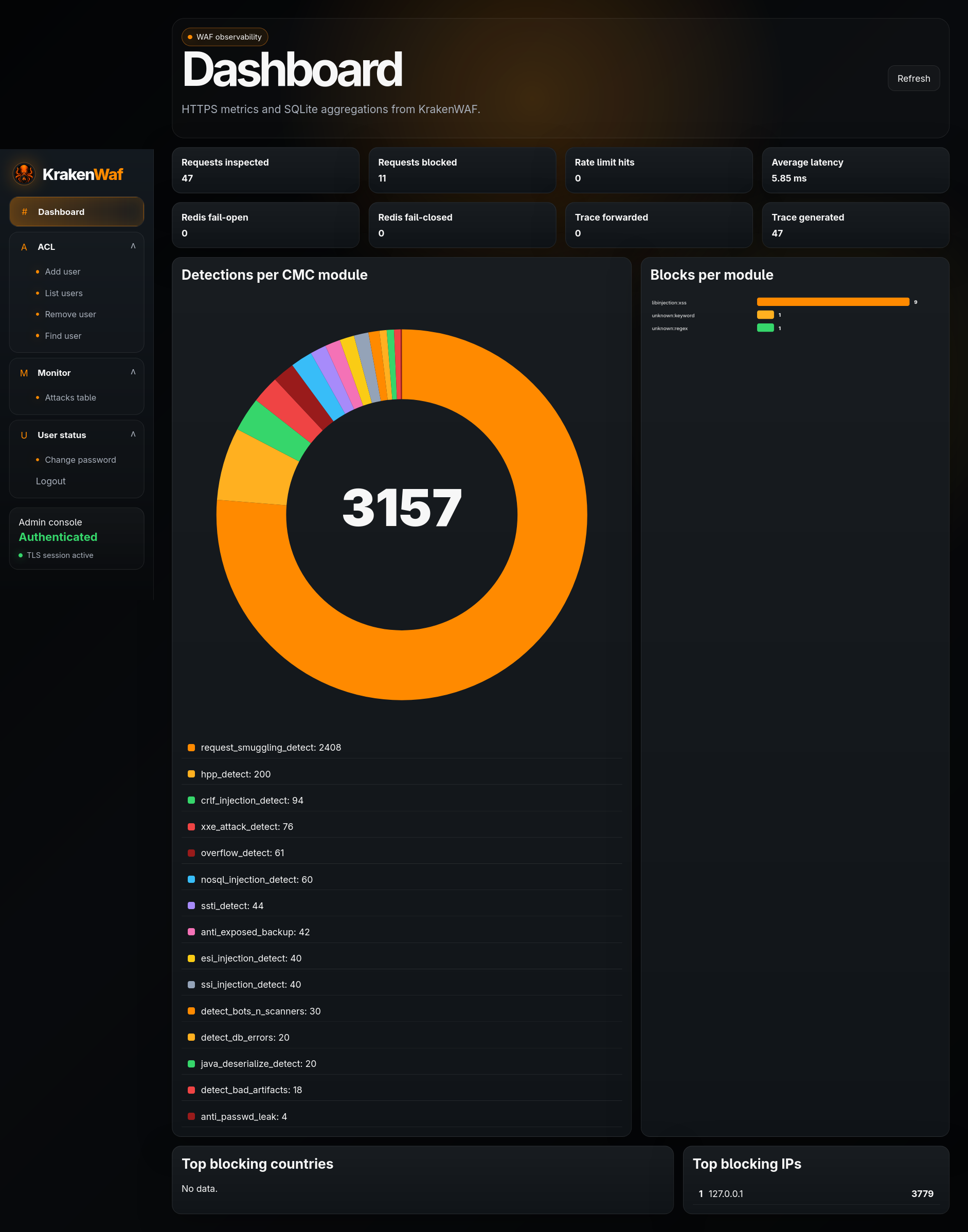The image size is (968, 1232).
Task: Click the crlf_injection_detect green swatch
Action: (191, 801)
